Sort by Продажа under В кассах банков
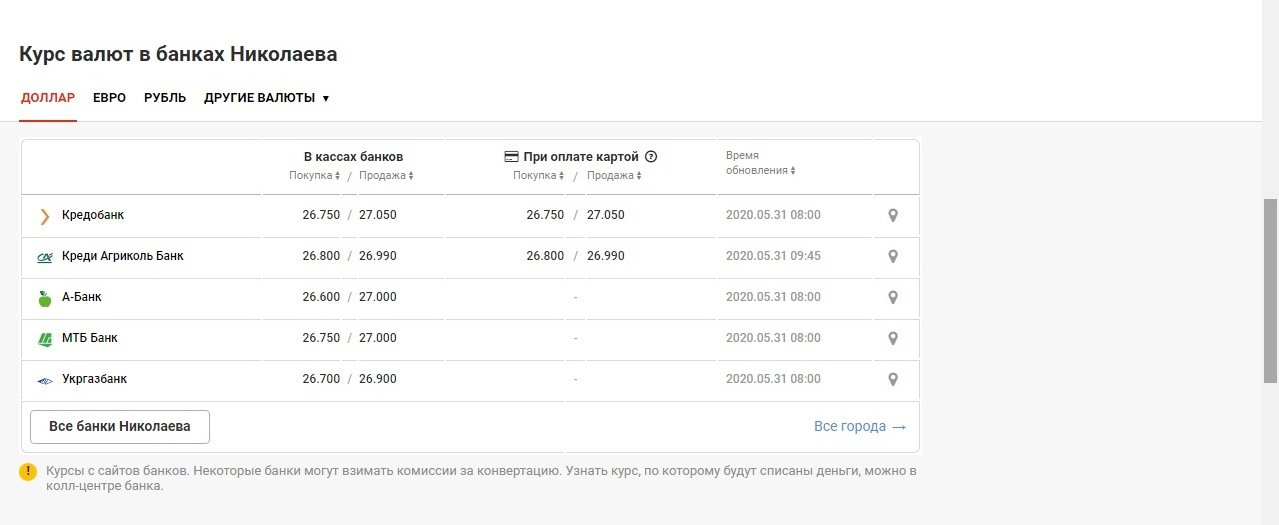 point(386,176)
